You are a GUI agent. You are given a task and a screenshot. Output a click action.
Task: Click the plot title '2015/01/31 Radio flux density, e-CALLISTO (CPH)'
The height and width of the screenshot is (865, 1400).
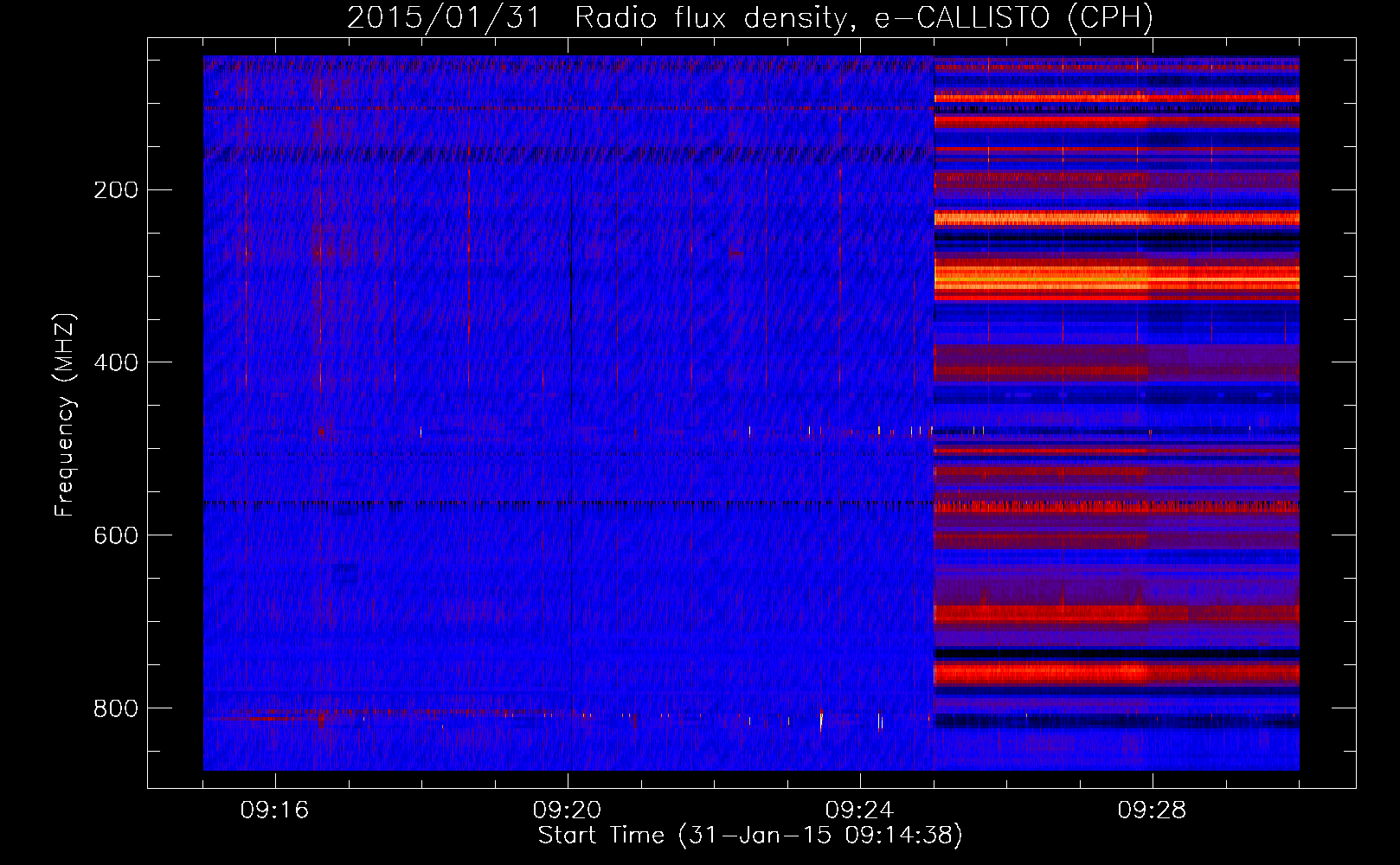pyautogui.click(x=750, y=17)
